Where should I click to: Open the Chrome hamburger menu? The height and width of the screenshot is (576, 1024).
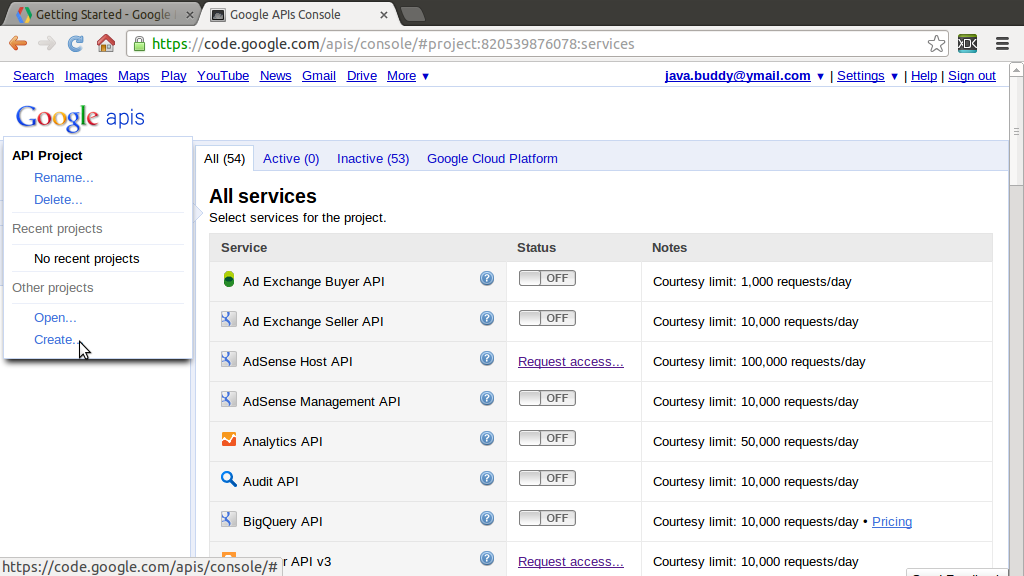tap(1002, 44)
